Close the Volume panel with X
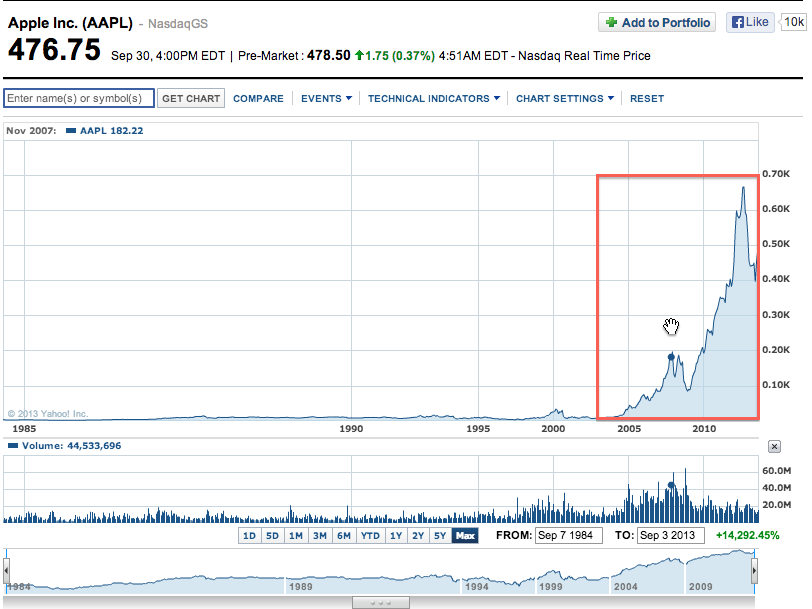 (x=774, y=446)
